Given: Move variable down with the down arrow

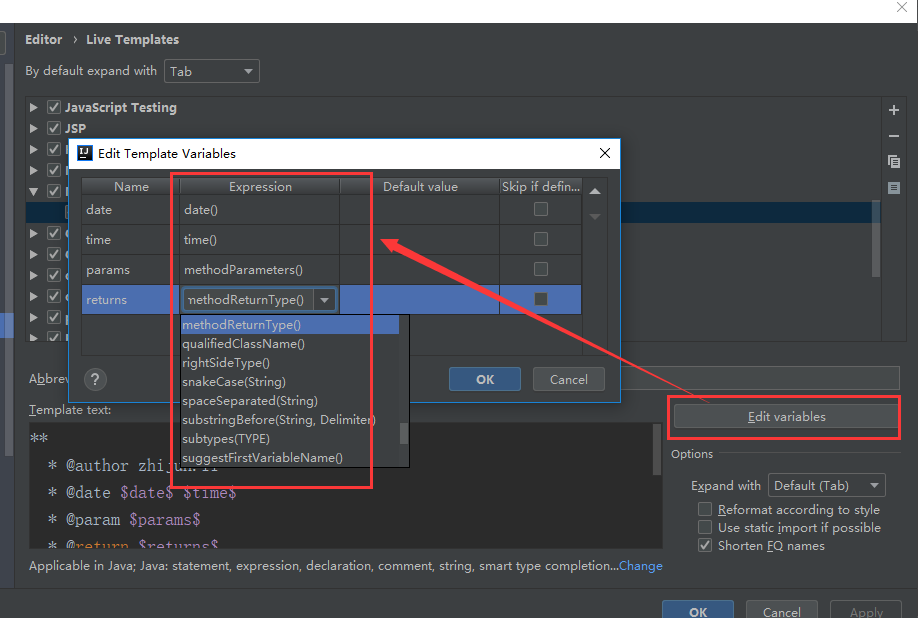Looking at the screenshot, I should (595, 217).
